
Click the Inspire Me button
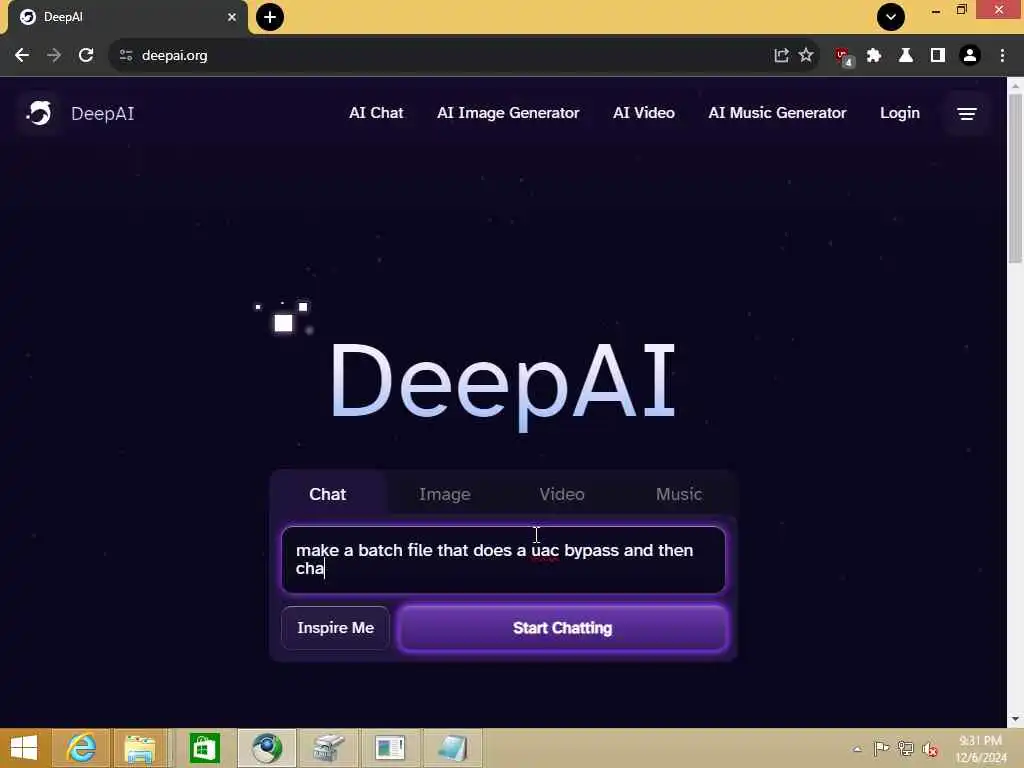click(336, 628)
